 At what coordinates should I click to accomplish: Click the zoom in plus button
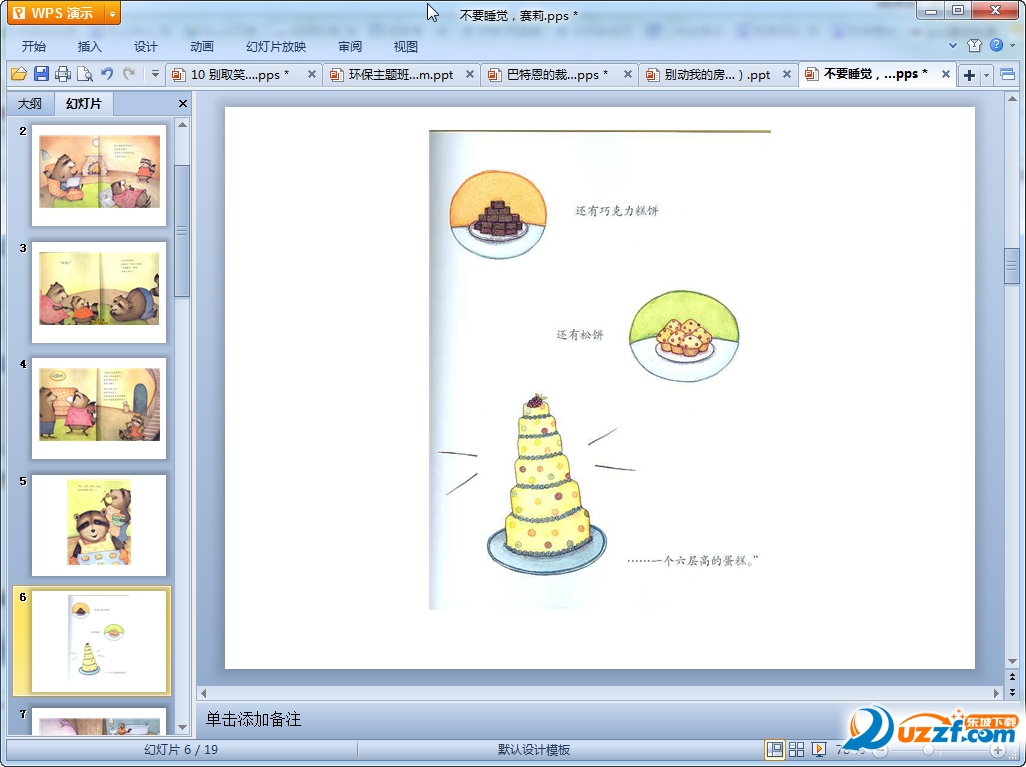click(997, 750)
